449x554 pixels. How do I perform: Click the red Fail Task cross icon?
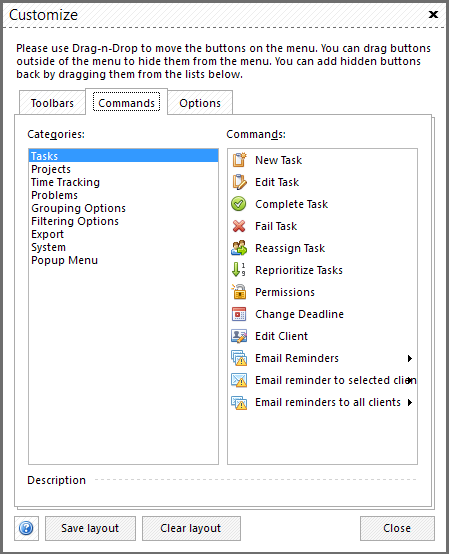tap(239, 226)
